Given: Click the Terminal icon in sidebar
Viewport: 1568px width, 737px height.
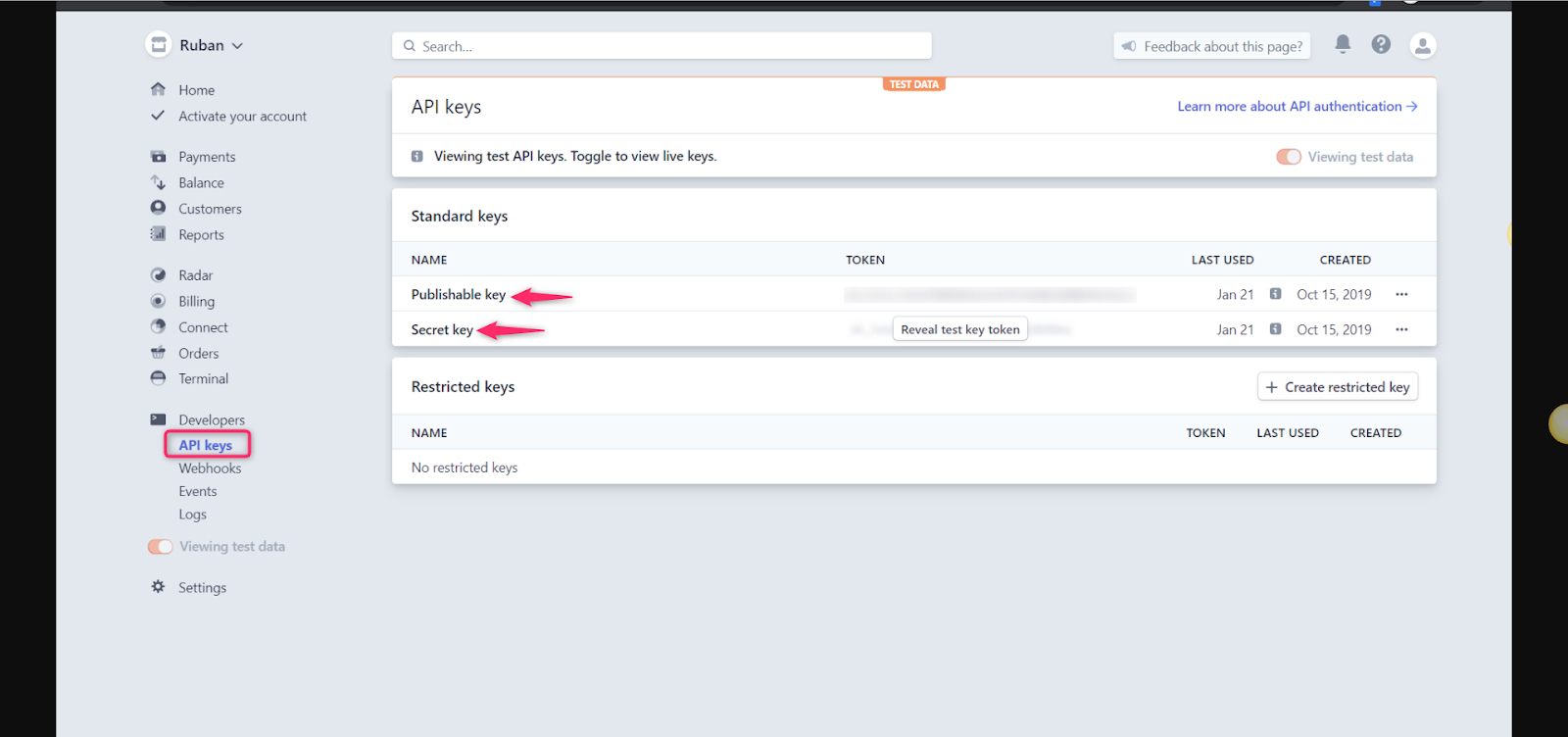Looking at the screenshot, I should tap(158, 378).
